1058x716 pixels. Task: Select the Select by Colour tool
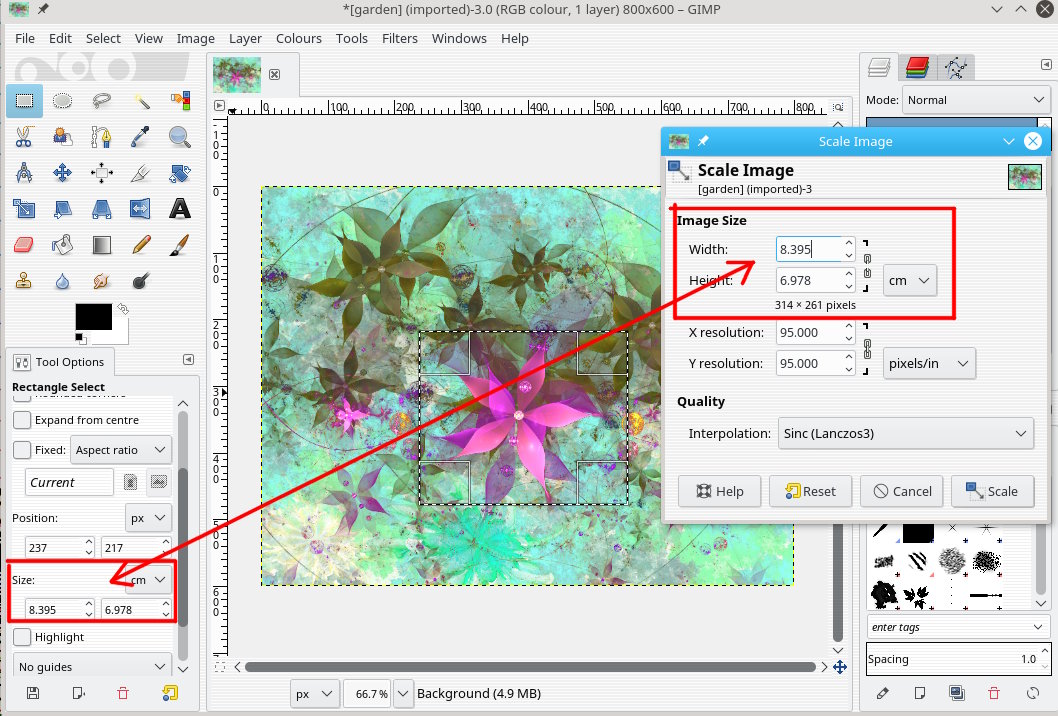[179, 101]
